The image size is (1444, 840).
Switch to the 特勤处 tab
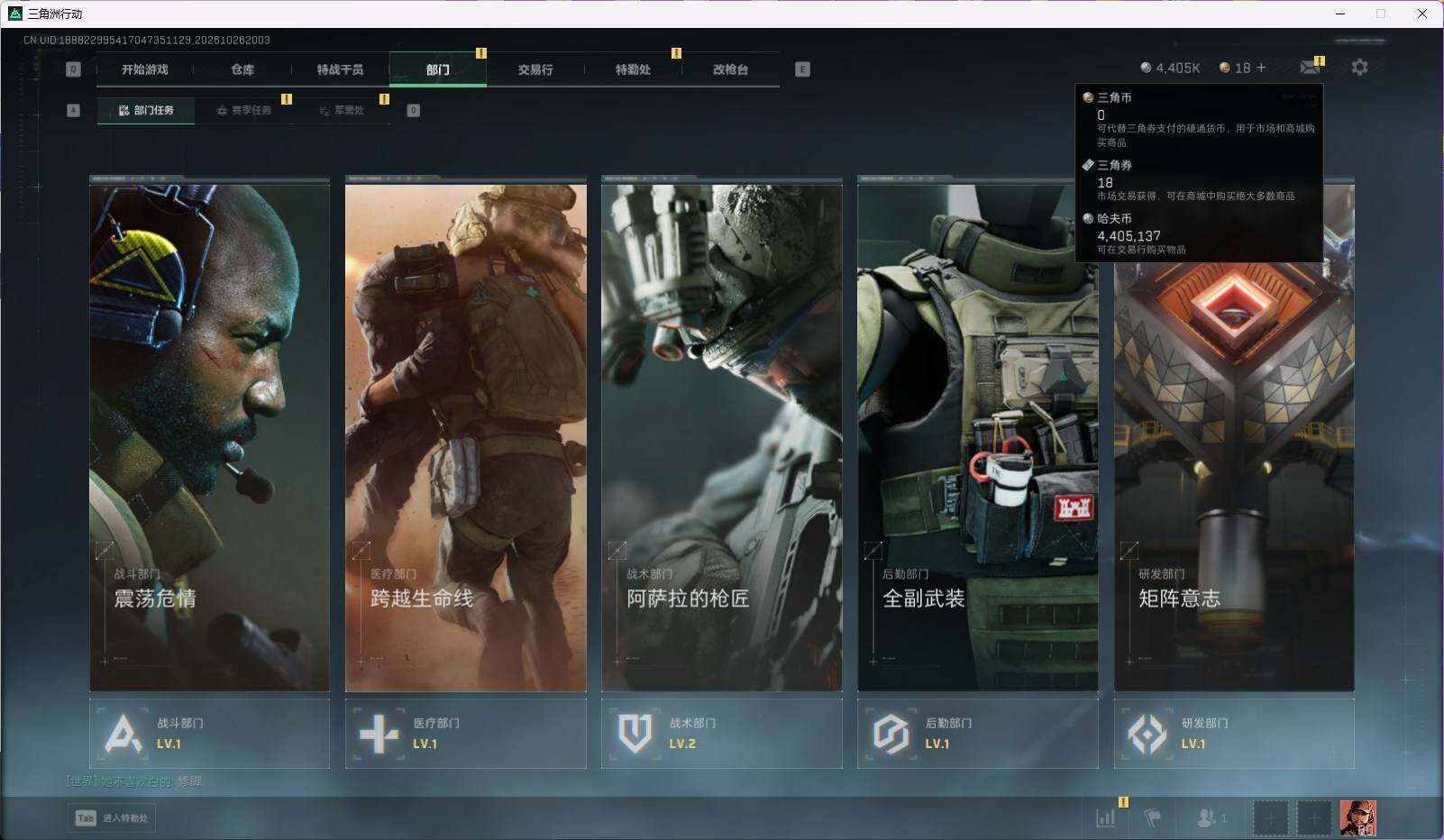click(633, 69)
